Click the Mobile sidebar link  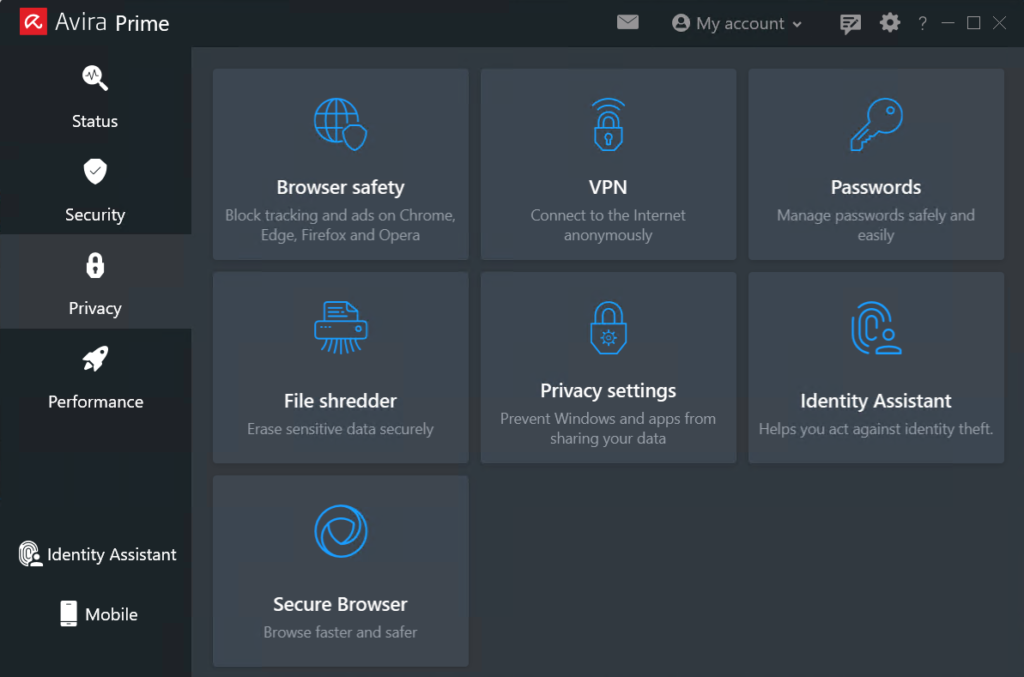[x=97, y=614]
